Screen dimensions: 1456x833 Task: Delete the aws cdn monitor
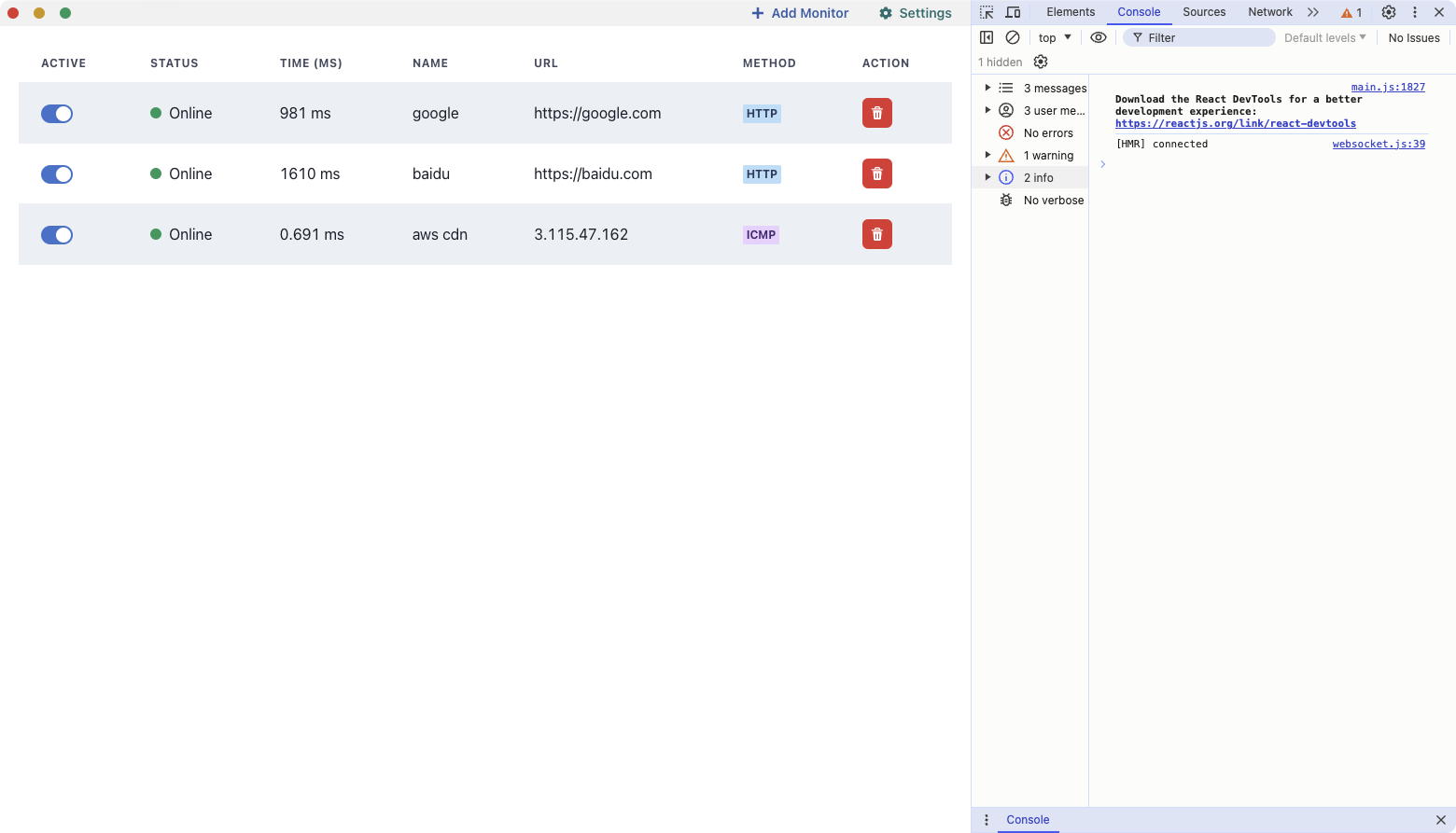(x=876, y=234)
